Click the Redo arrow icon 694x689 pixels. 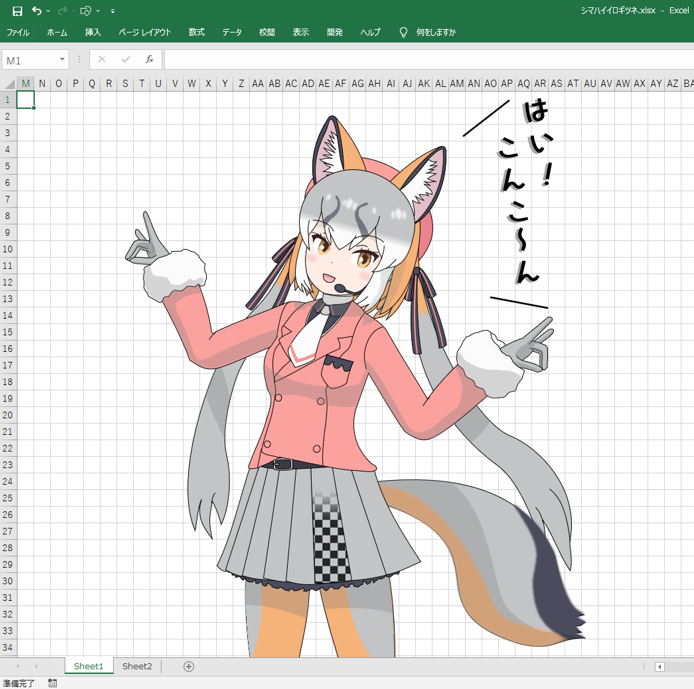[x=62, y=11]
